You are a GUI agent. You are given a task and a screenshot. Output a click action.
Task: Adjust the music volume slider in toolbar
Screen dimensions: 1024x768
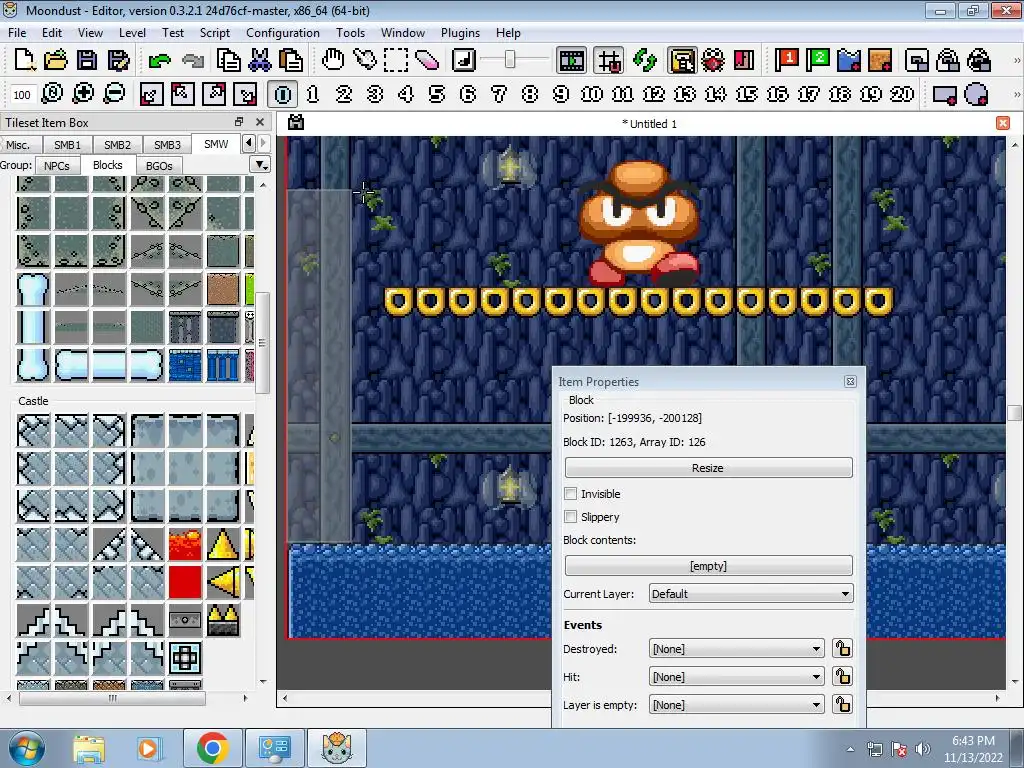click(510, 61)
